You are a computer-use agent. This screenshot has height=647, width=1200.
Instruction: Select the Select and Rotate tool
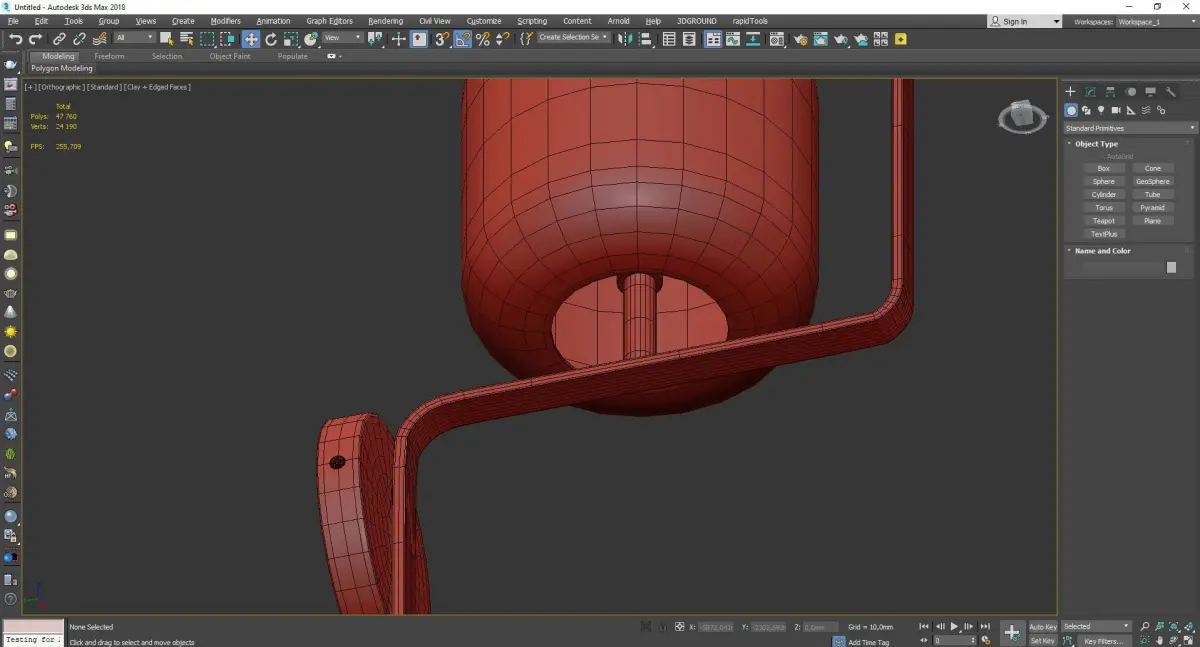click(x=270, y=39)
